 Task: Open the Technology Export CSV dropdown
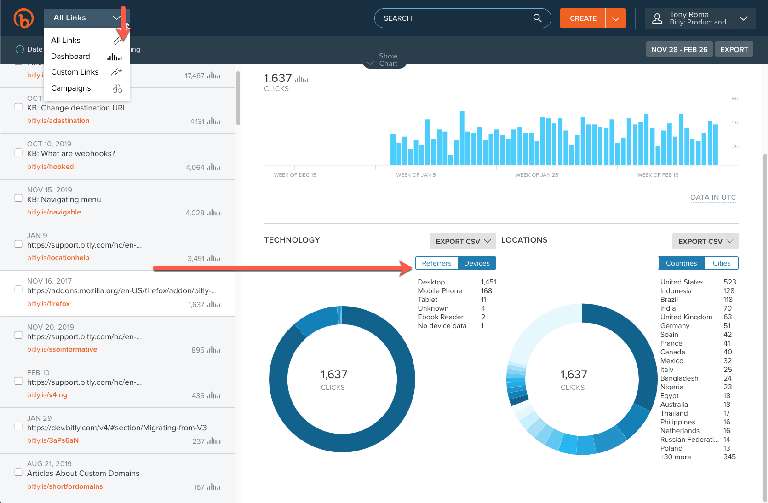pyautogui.click(x=463, y=241)
